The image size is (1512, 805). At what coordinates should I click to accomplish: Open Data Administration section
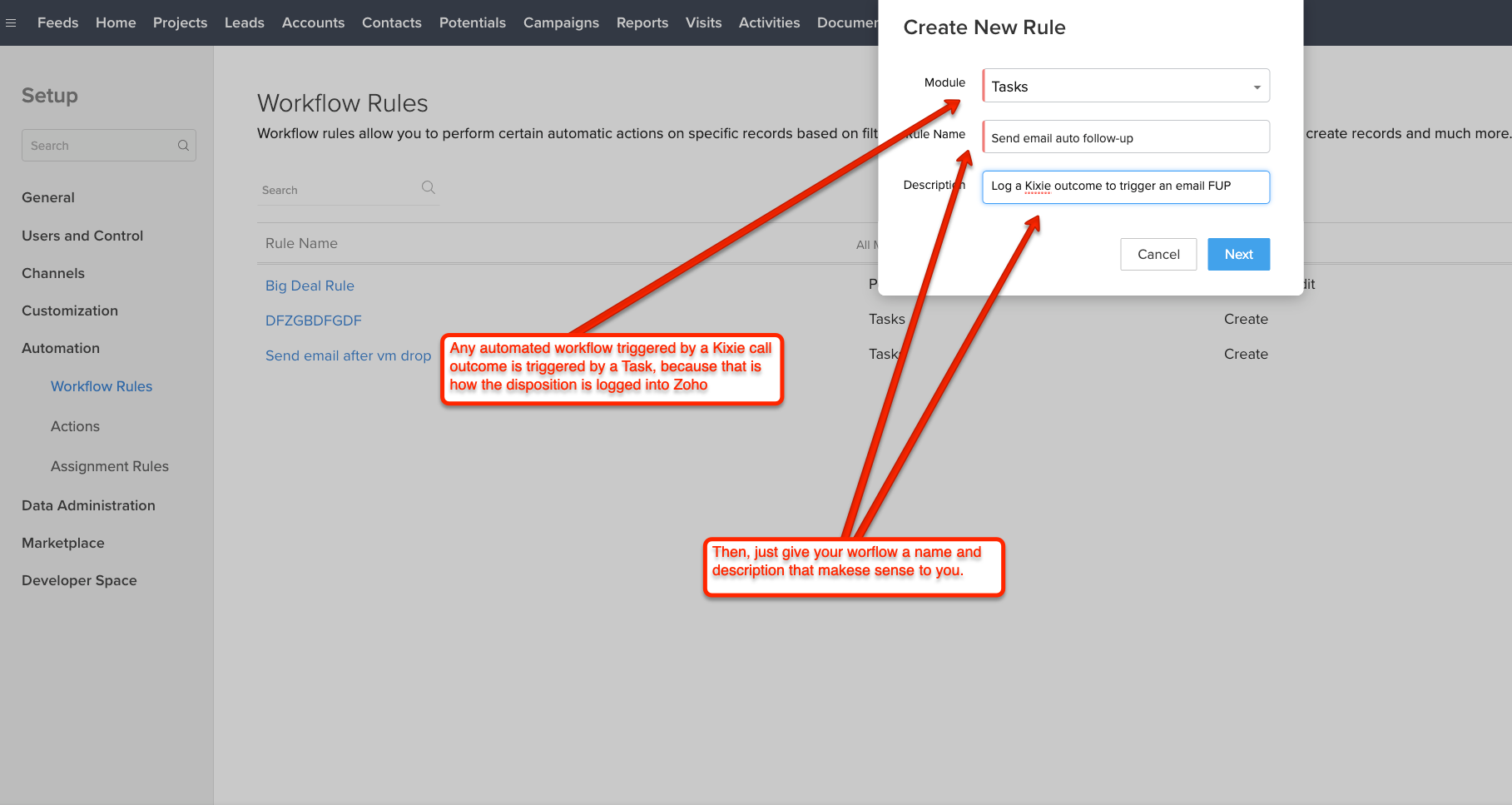click(88, 505)
